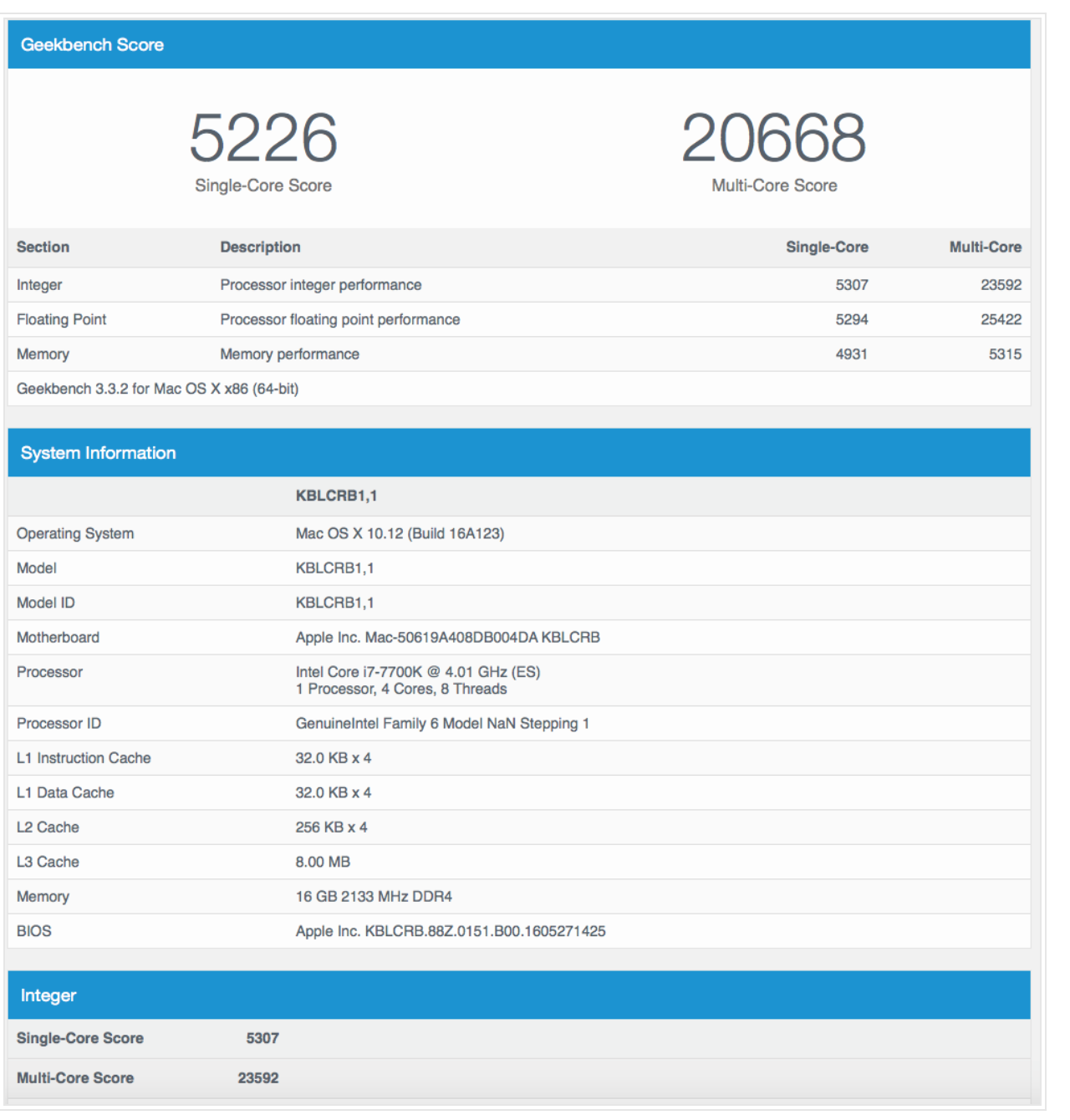1070x1120 pixels.
Task: Select the multi-core score 20668
Action: click(x=774, y=138)
